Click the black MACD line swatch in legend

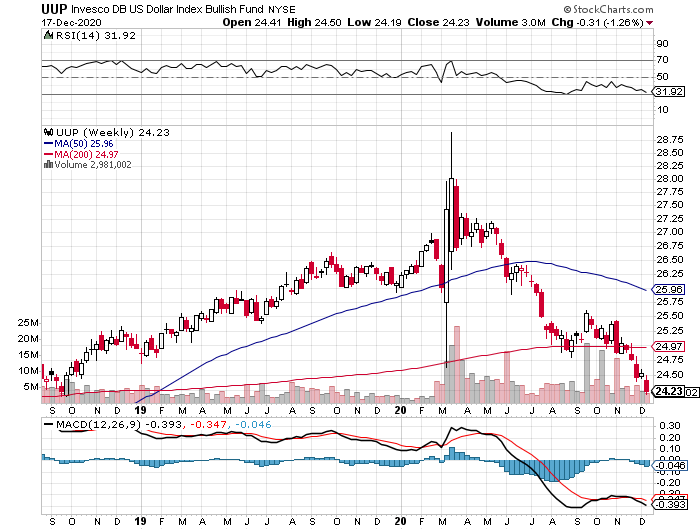48,424
